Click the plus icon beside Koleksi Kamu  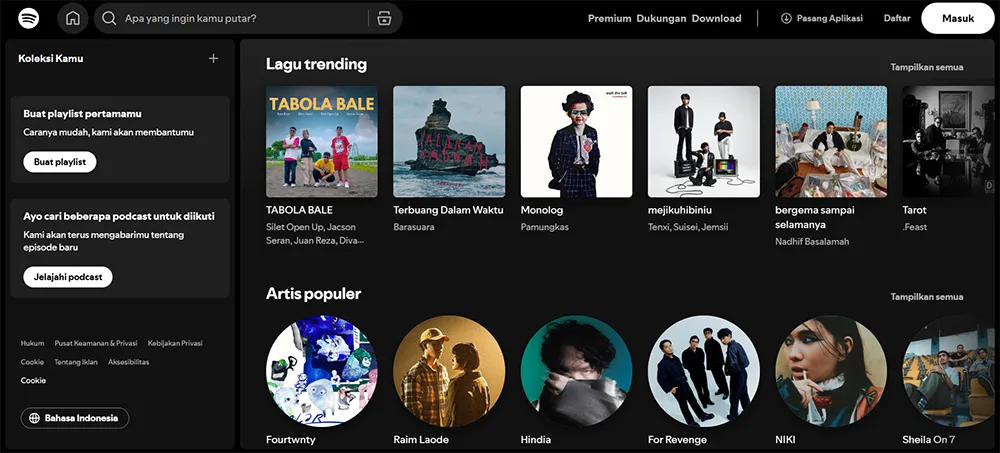[x=213, y=59]
